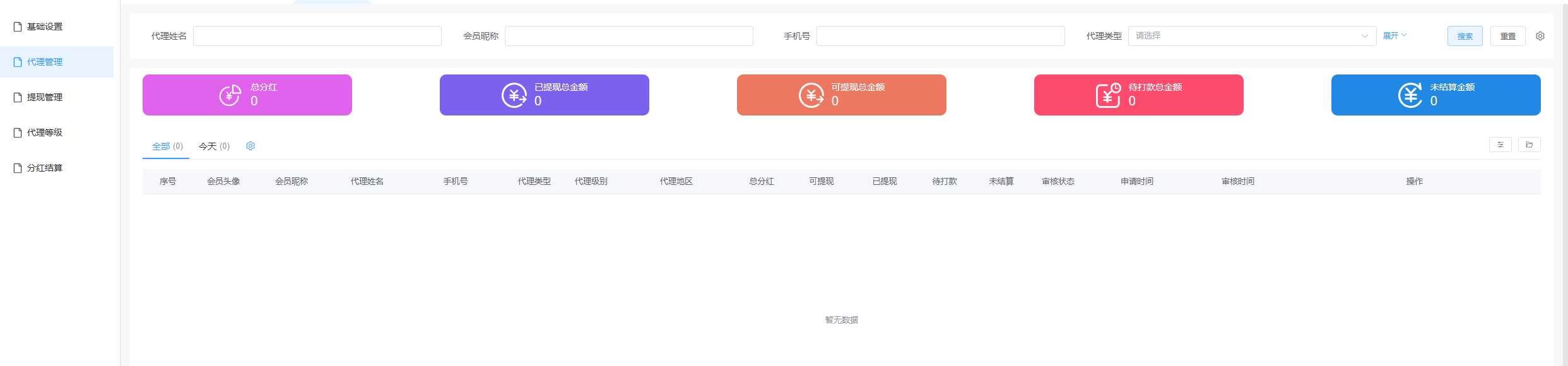Click the 基础设置 document icon
The height and width of the screenshot is (366, 1568).
click(x=18, y=27)
